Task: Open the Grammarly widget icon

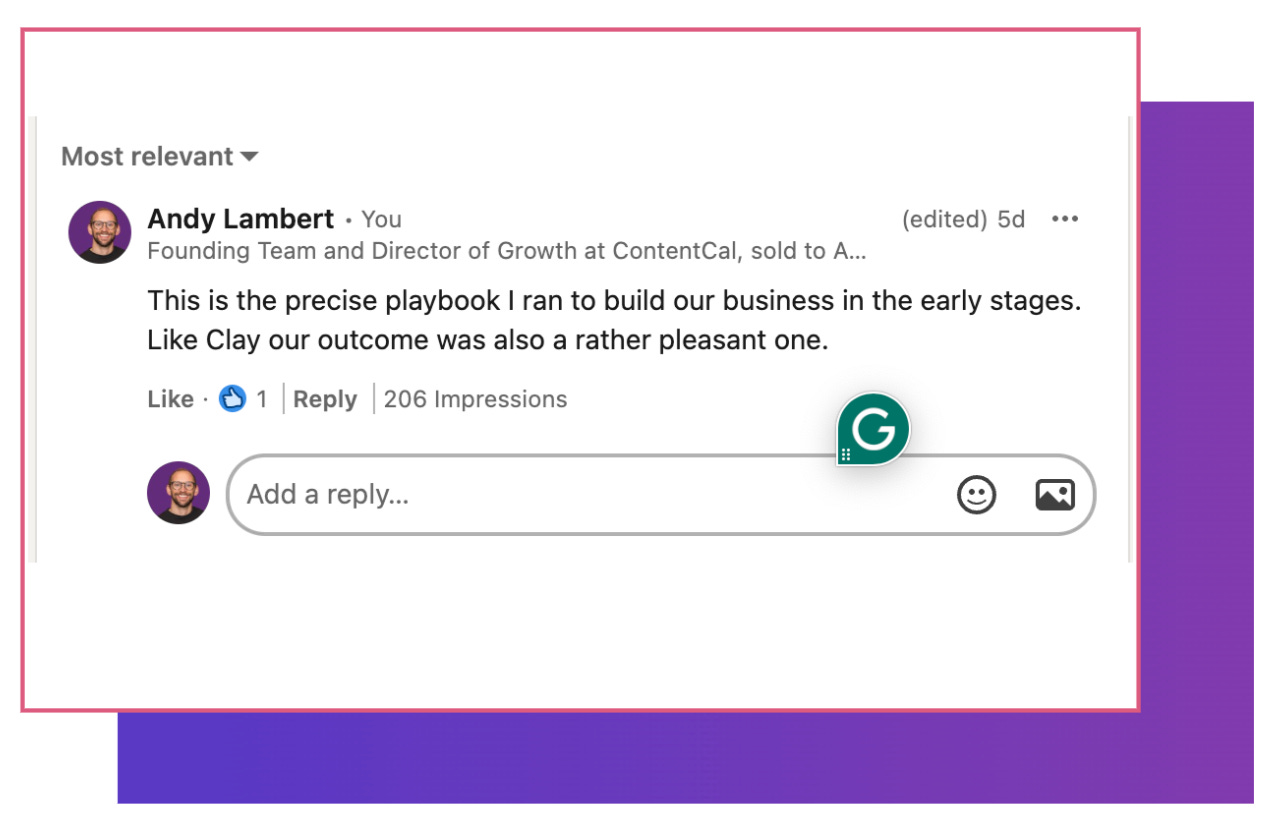Action: pyautogui.click(x=874, y=429)
